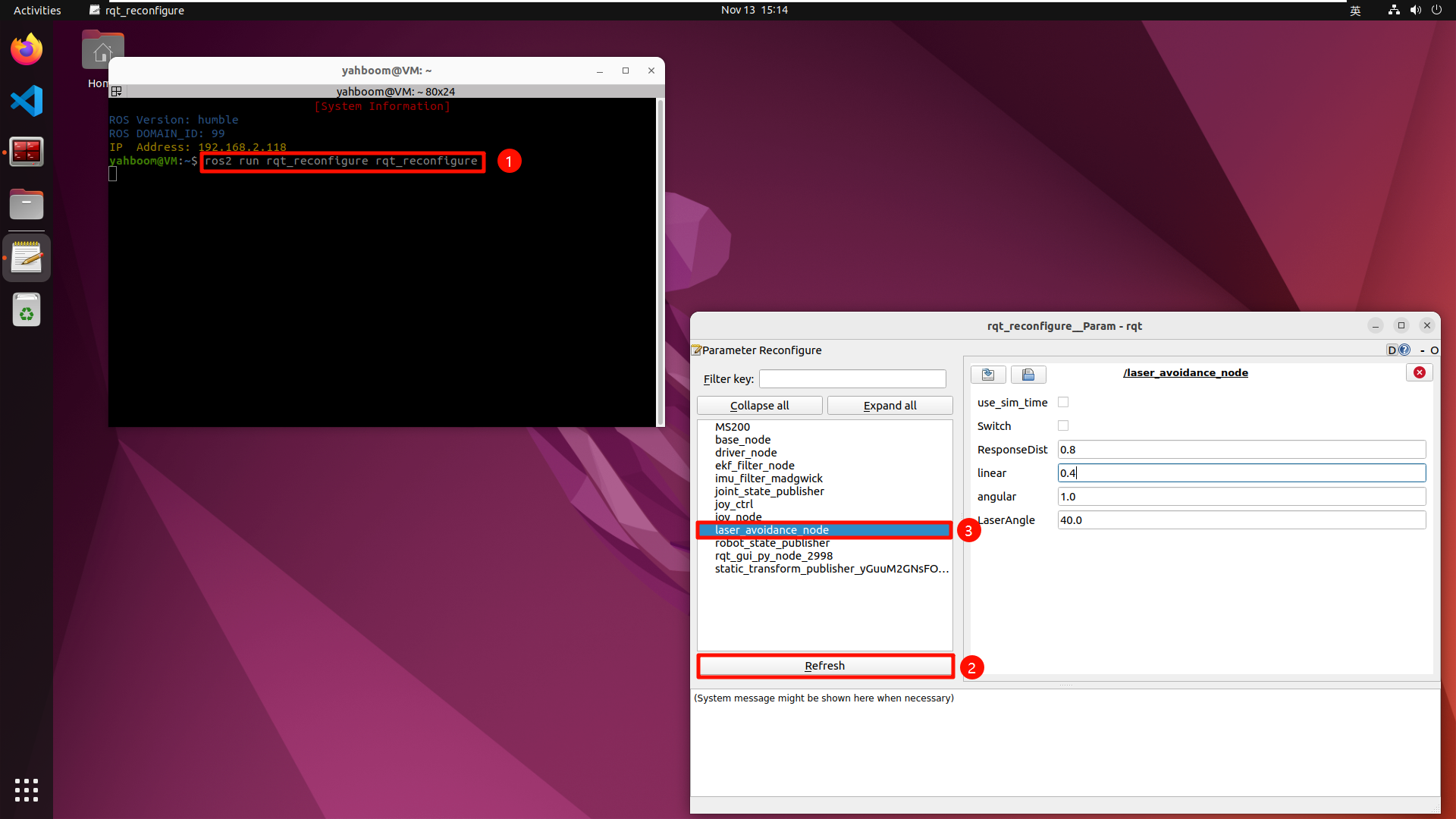The image size is (1456, 819).
Task: Open the Trash dock icon
Action: [x=27, y=310]
